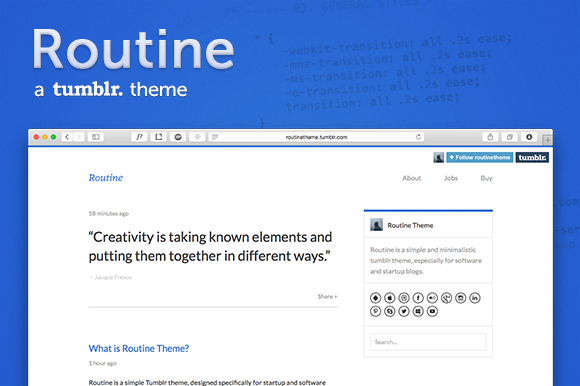Expand the Share + option on quote

[x=327, y=297]
